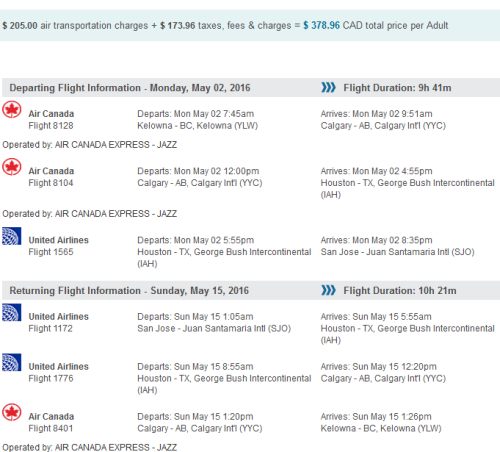Click Air Canada logo for Flight 8401
This screenshot has width=500, height=452.
[12, 412]
